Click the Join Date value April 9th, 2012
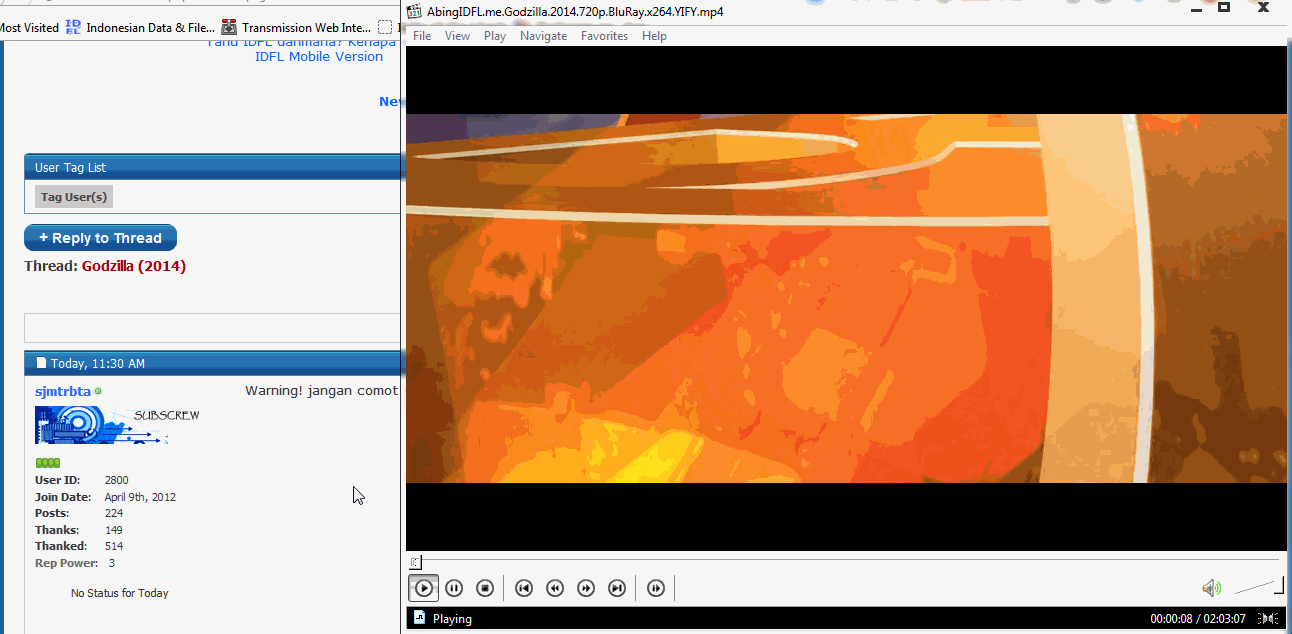Image resolution: width=1292 pixels, height=634 pixels. [x=140, y=497]
